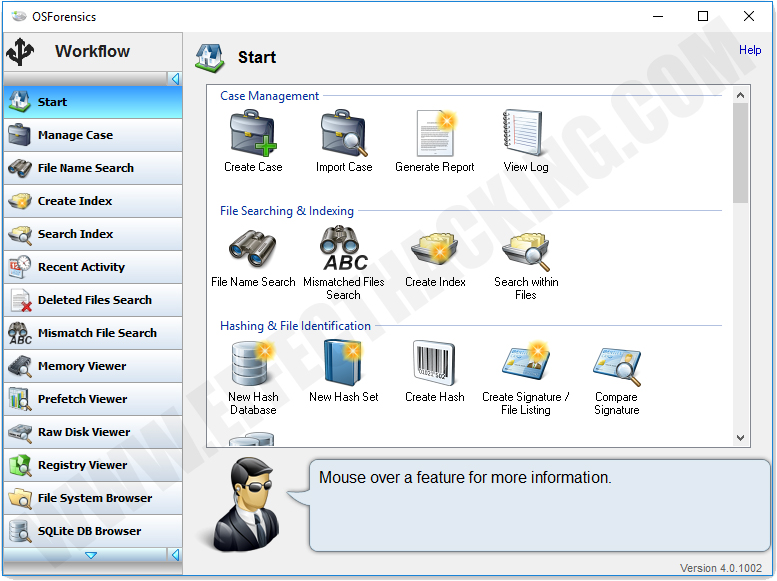Click the Workflow header arrows icon
Image resolution: width=777 pixels, height=581 pixels.
pos(20,52)
